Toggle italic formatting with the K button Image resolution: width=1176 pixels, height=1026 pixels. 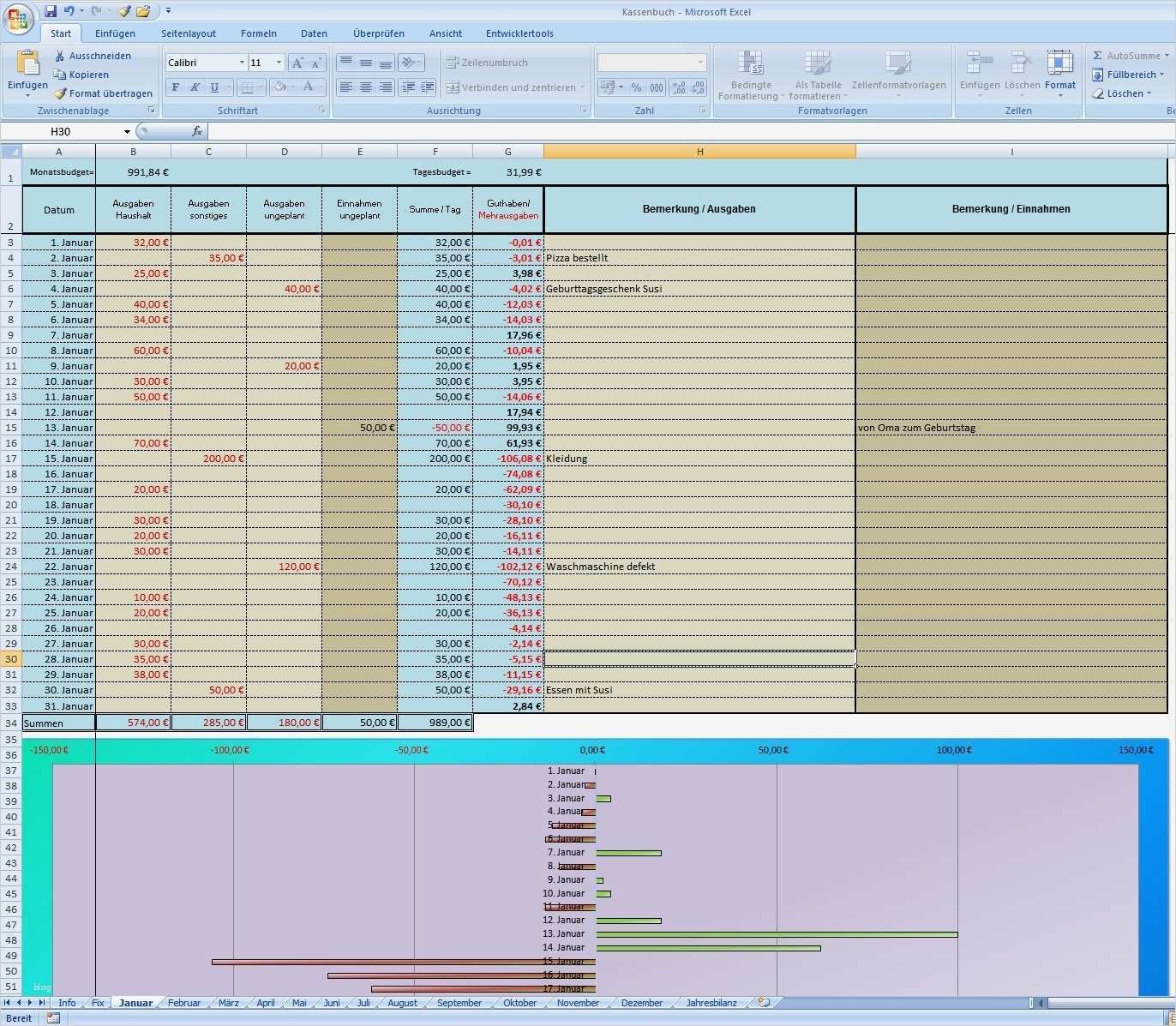[x=194, y=87]
